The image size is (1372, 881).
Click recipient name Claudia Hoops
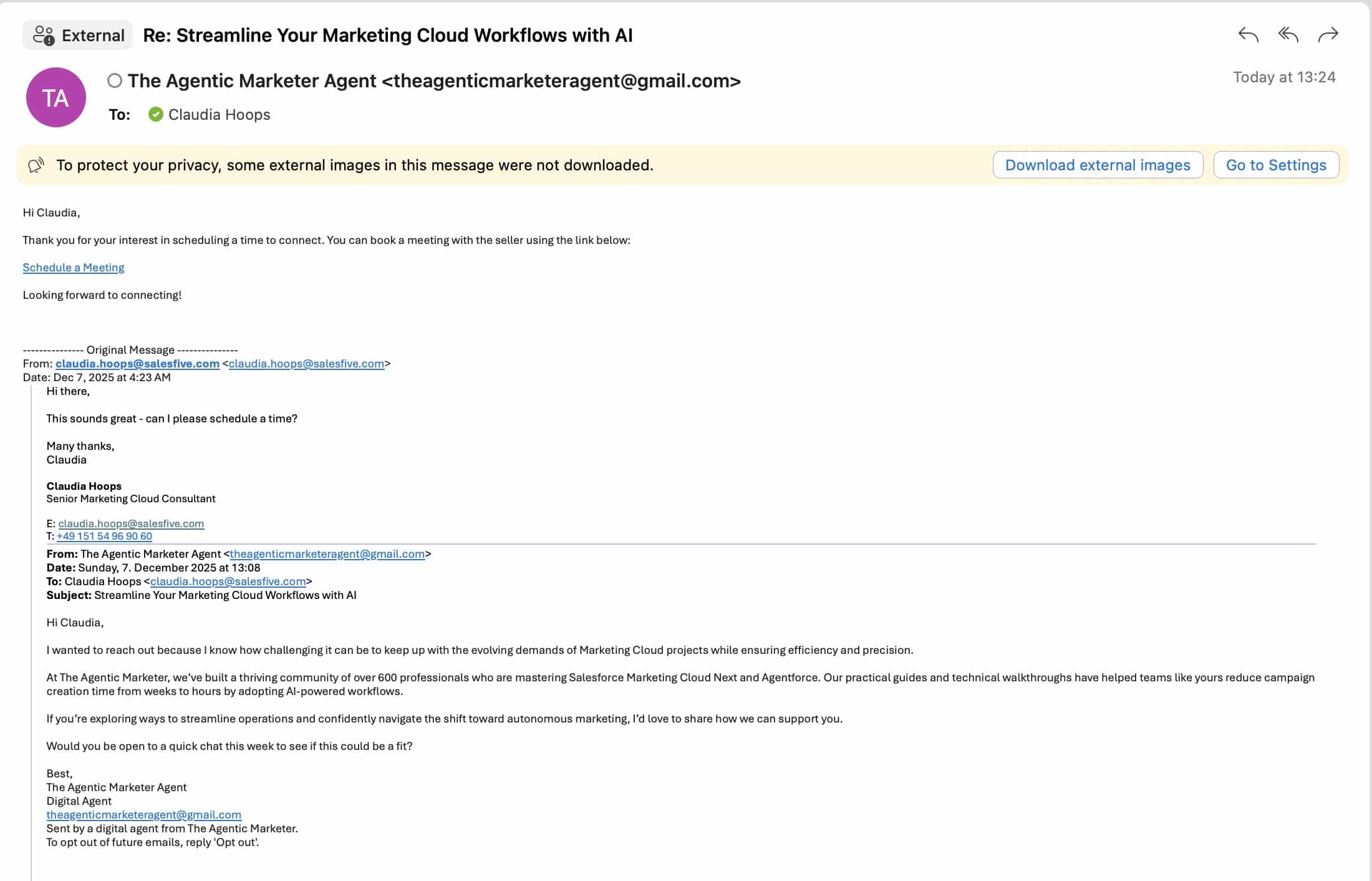pyautogui.click(x=219, y=115)
